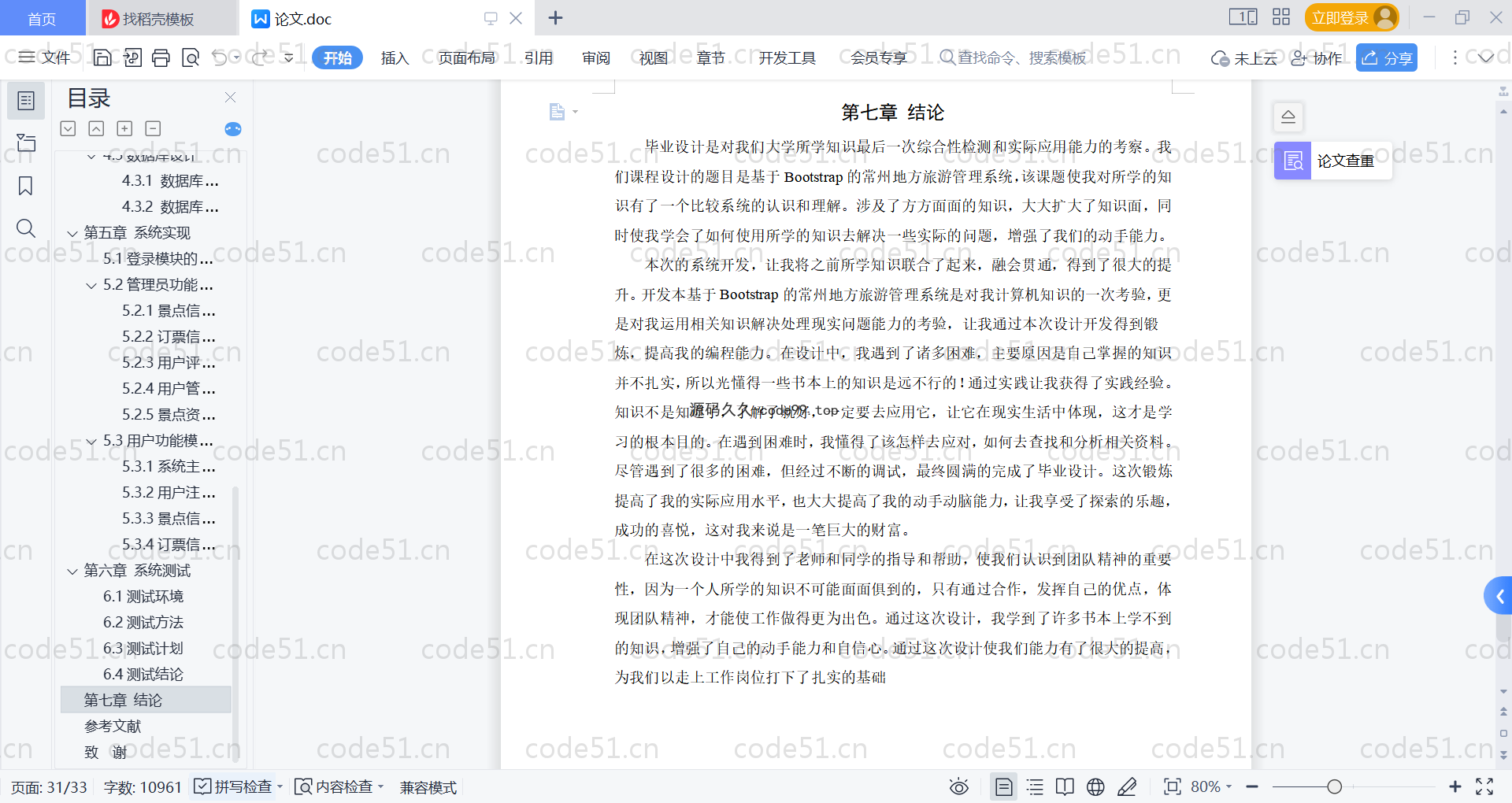
Task: Open the 80% zoom level dropdown
Action: tap(1211, 786)
